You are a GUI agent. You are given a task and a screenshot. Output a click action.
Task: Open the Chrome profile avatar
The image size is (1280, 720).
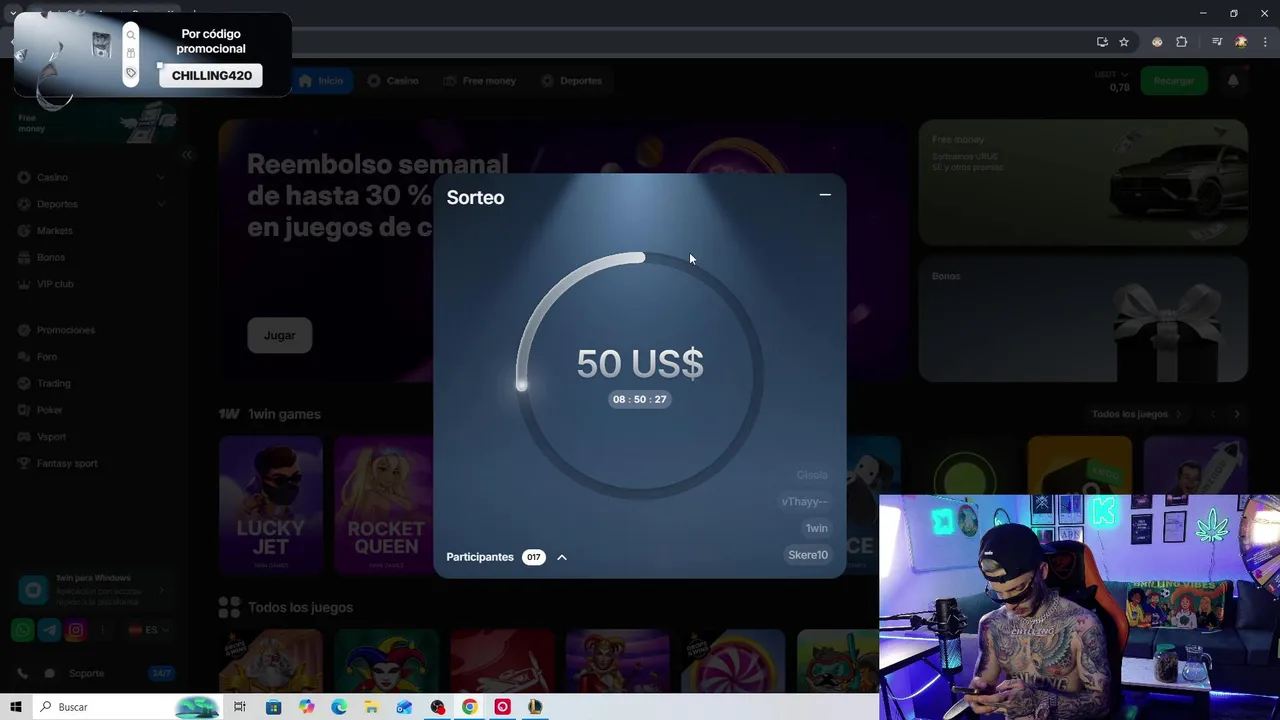pos(1241,42)
